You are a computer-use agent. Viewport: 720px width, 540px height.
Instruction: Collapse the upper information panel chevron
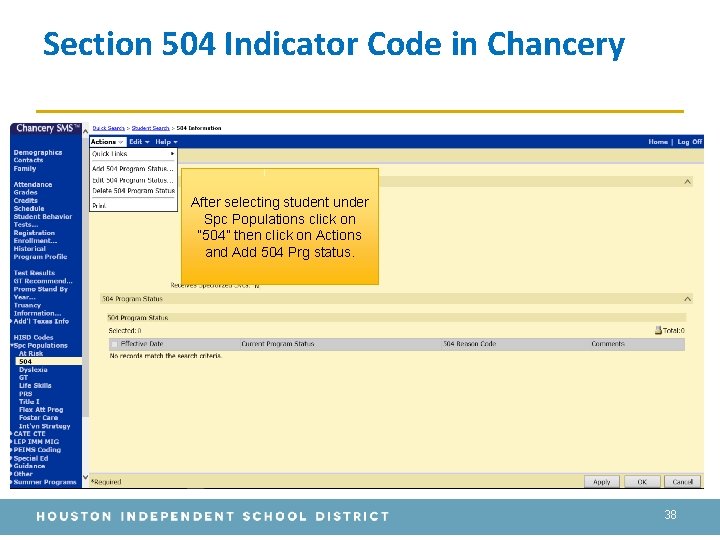point(687,182)
